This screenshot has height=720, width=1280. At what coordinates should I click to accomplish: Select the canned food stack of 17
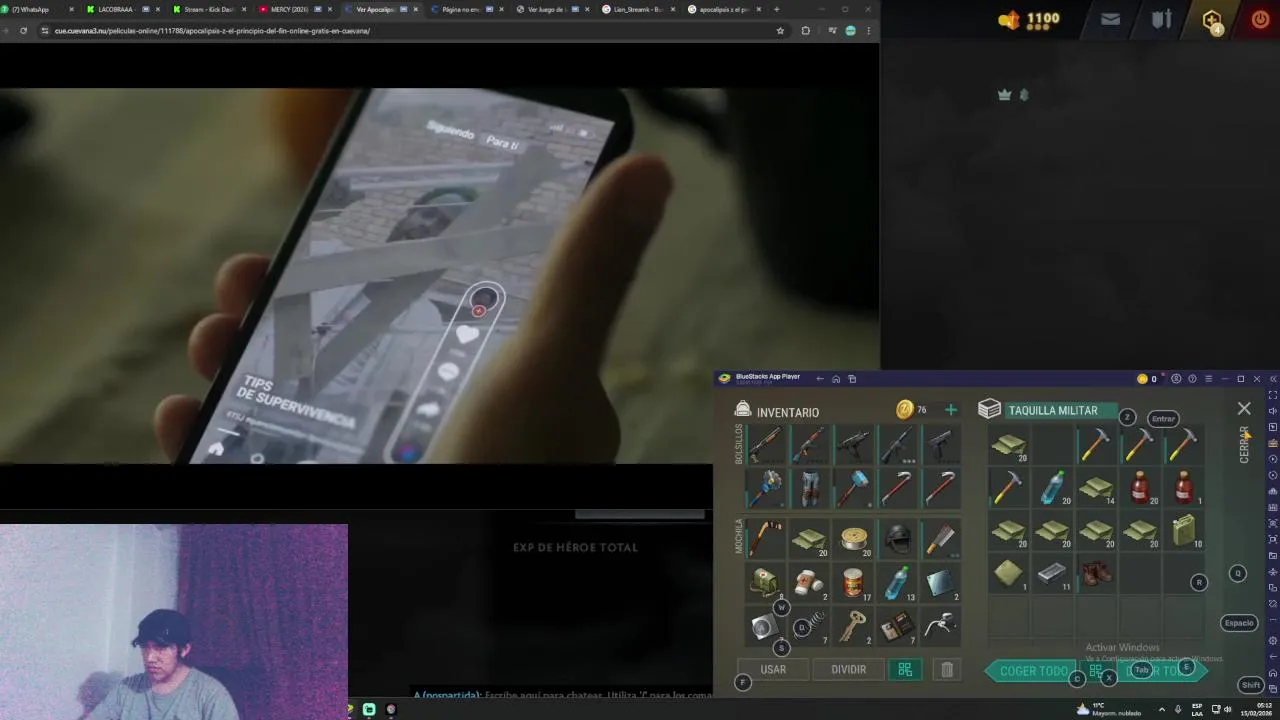pyautogui.click(x=853, y=583)
